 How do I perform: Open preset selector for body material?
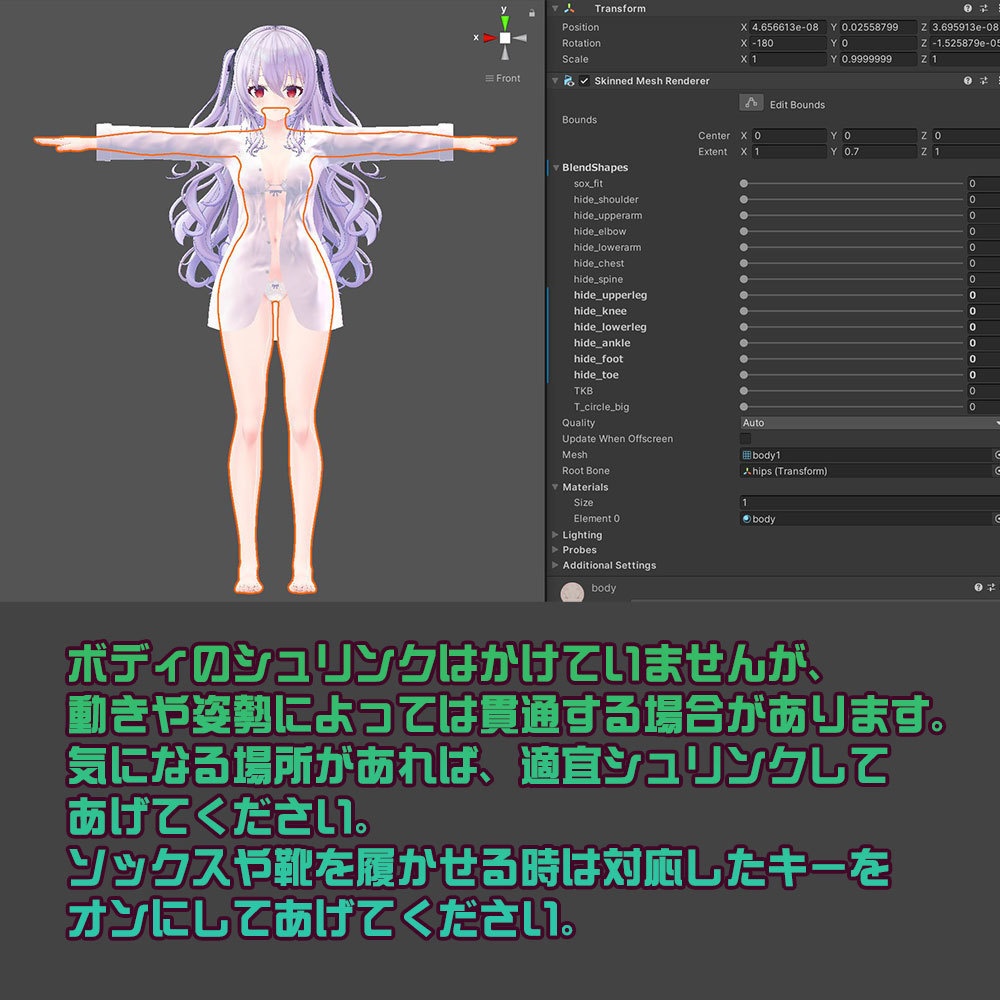point(991,587)
